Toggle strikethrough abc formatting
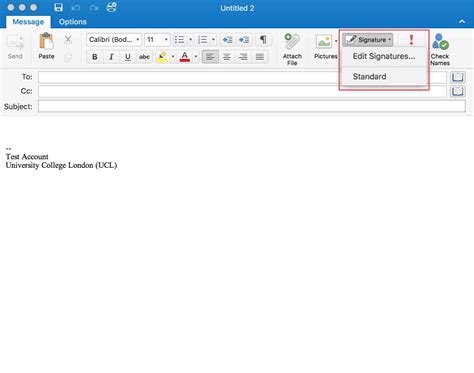 (x=144, y=57)
